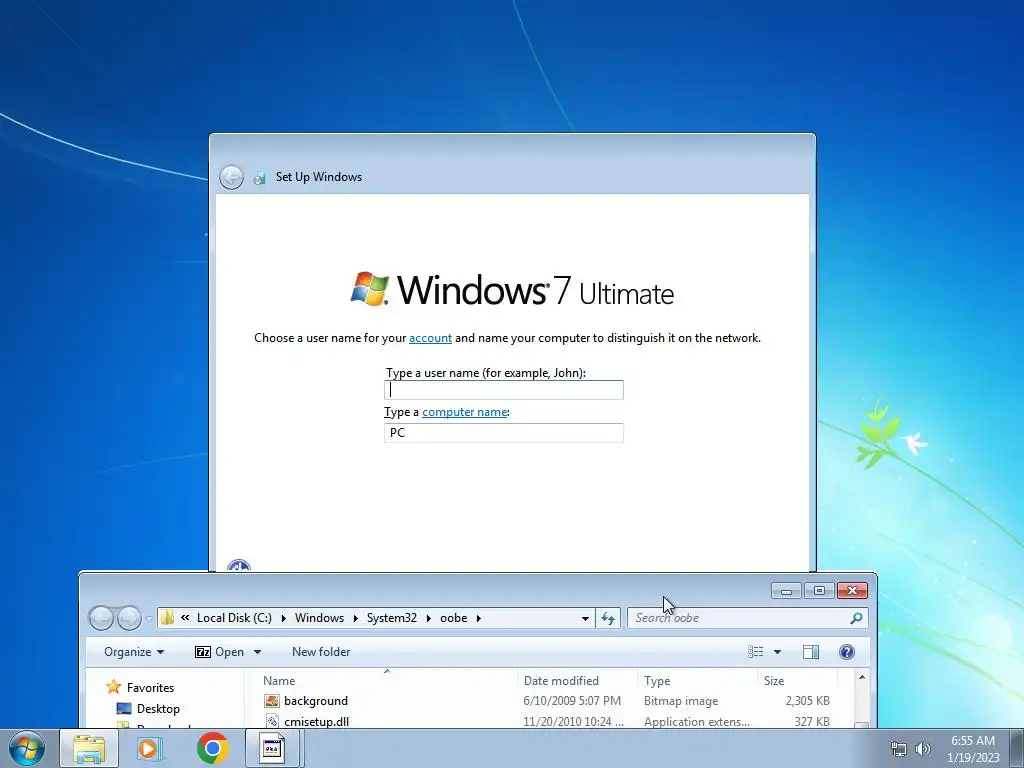Minimize the Explorer window
The height and width of the screenshot is (768, 1024).
[x=786, y=591]
